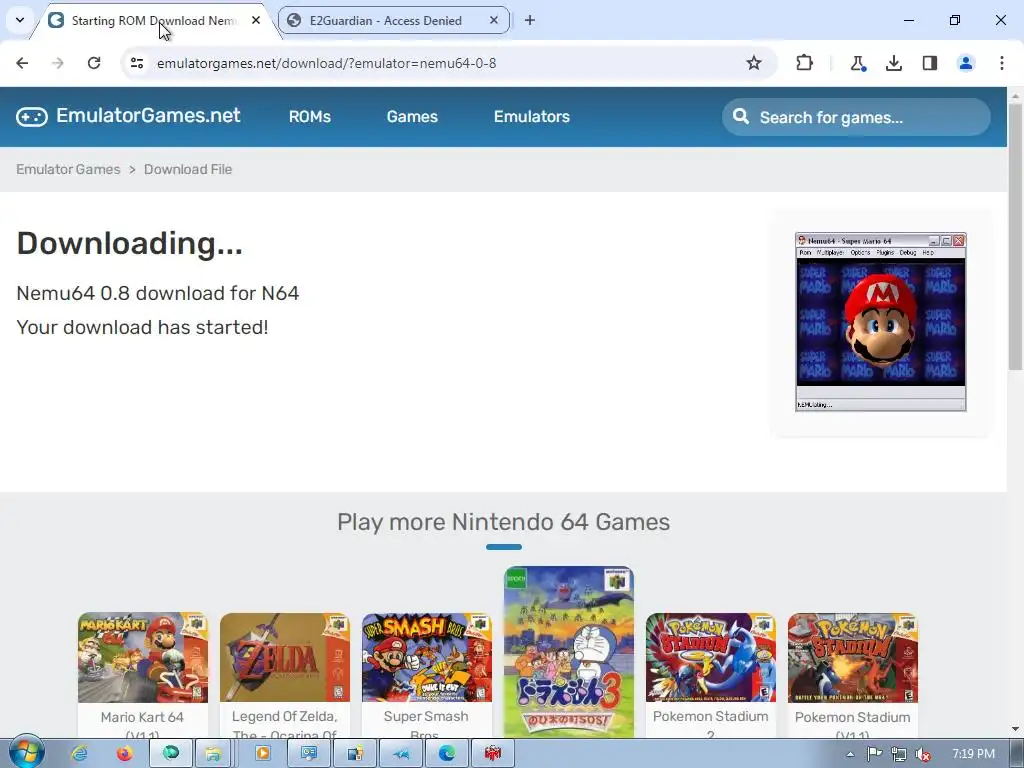Click the page vertical scrollbar thumb
Viewport: 1024px width, 768px height.
(1015, 235)
